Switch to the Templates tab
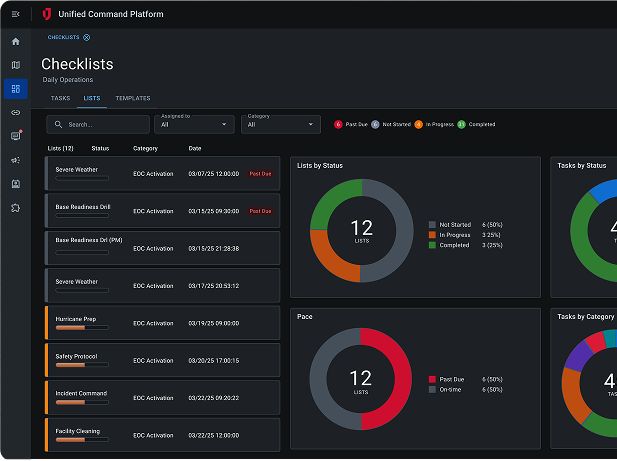The image size is (617, 461). click(x=133, y=98)
